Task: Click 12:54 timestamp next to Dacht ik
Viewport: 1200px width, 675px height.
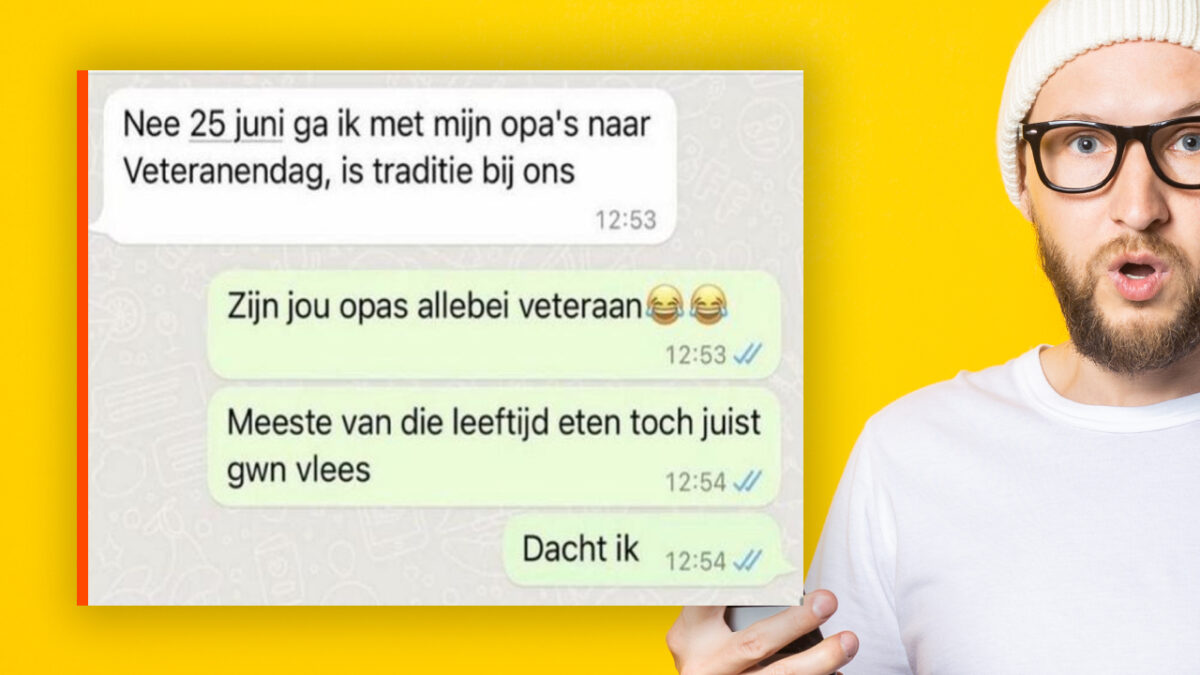Action: pyautogui.click(x=695, y=562)
